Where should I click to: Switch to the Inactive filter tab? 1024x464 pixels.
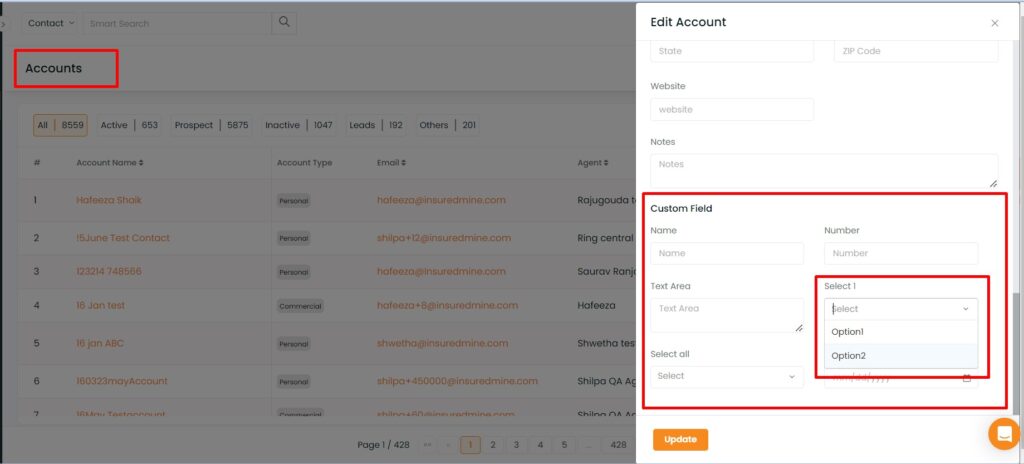[299, 125]
